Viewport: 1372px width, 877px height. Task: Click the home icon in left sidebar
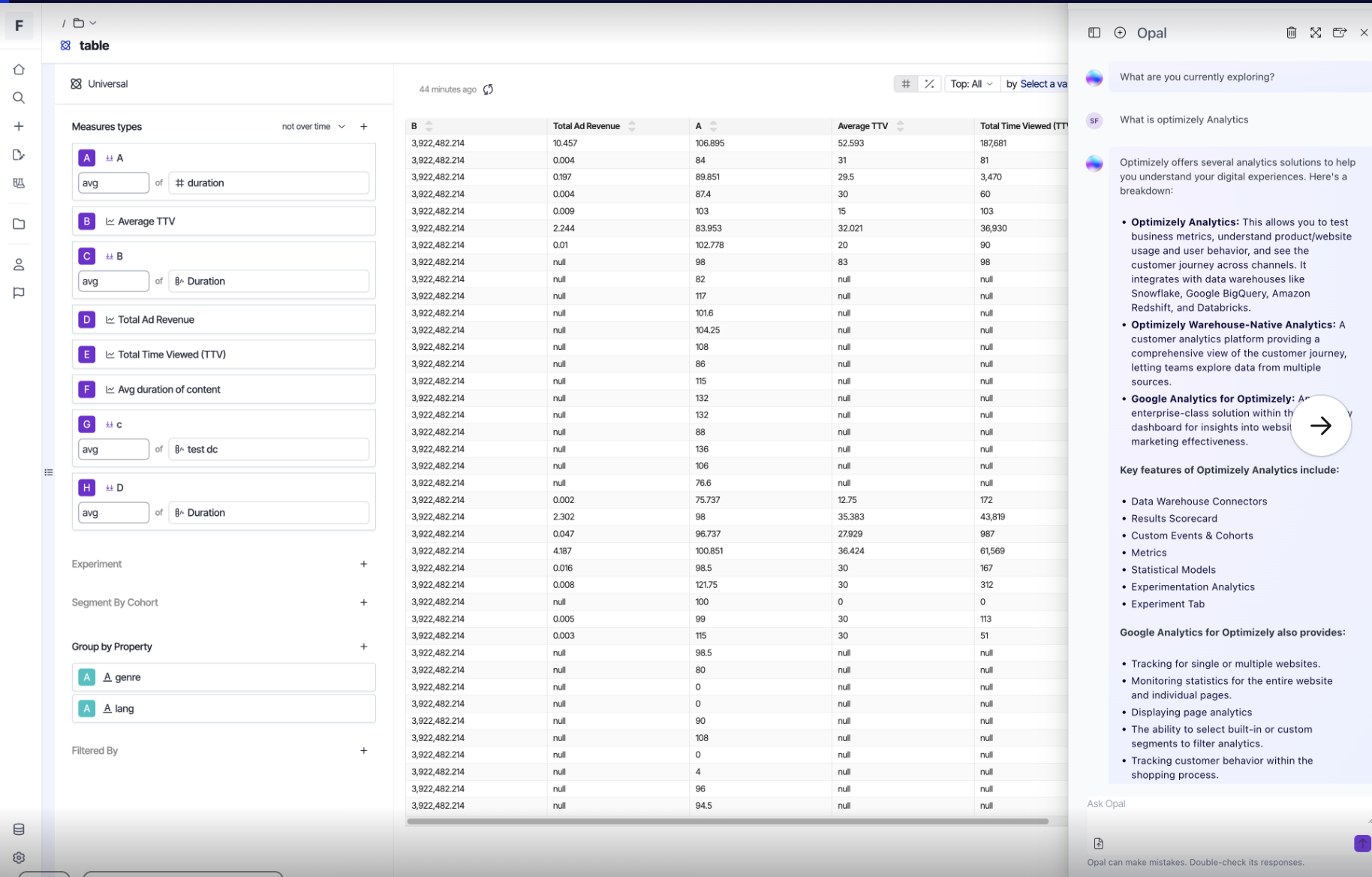pyautogui.click(x=19, y=70)
